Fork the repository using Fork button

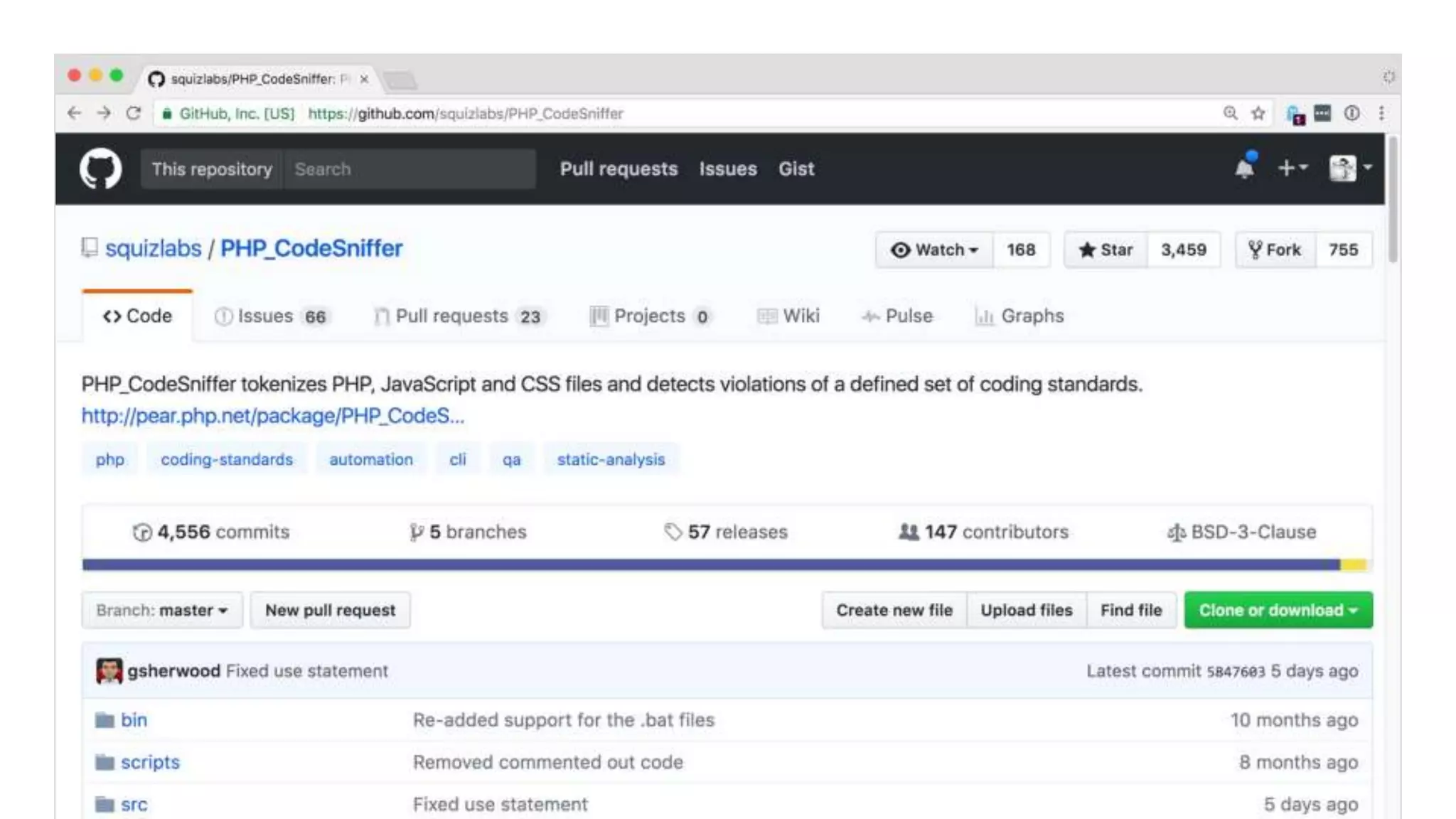point(1275,250)
